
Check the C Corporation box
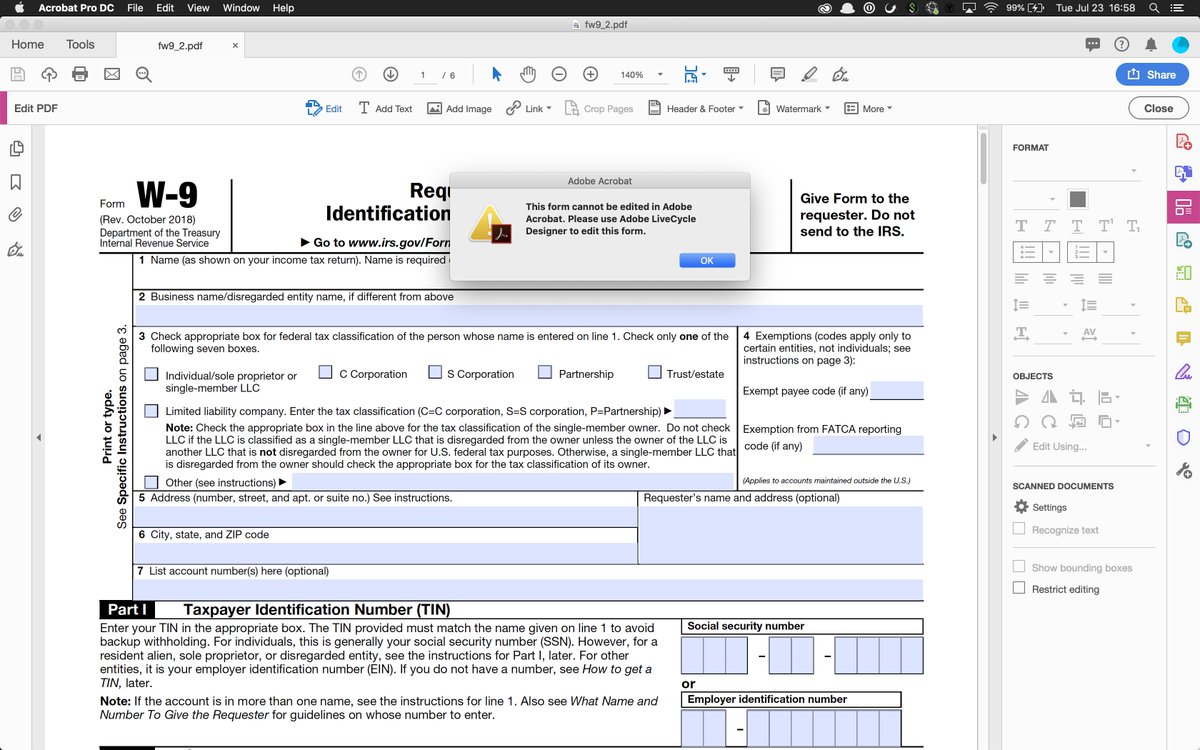pyautogui.click(x=325, y=372)
